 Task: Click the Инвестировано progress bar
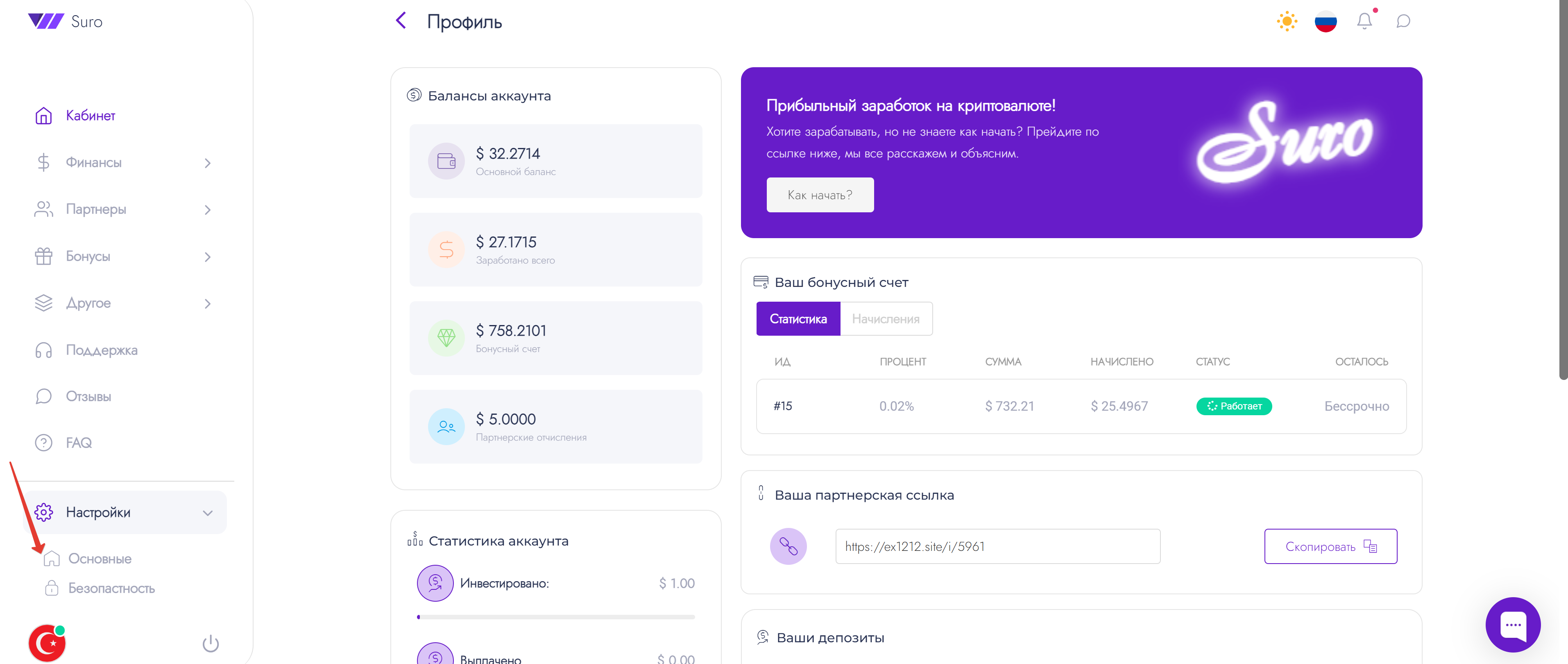point(556,617)
